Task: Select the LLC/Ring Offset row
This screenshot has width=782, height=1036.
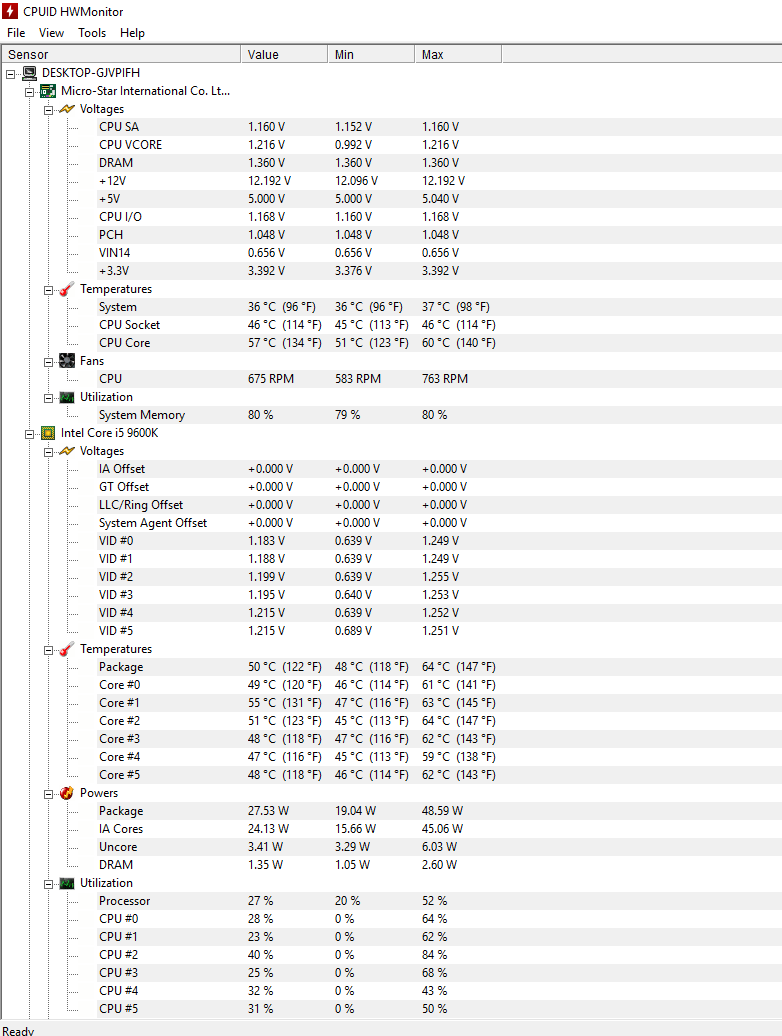Action: click(x=439, y=505)
